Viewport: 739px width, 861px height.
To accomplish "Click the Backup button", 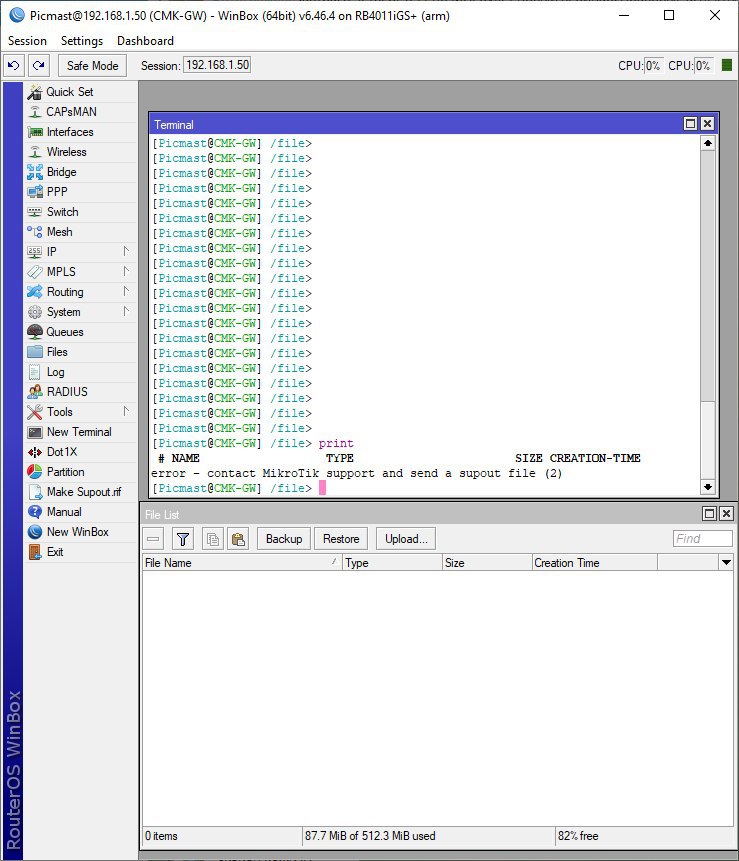I will click(x=284, y=539).
